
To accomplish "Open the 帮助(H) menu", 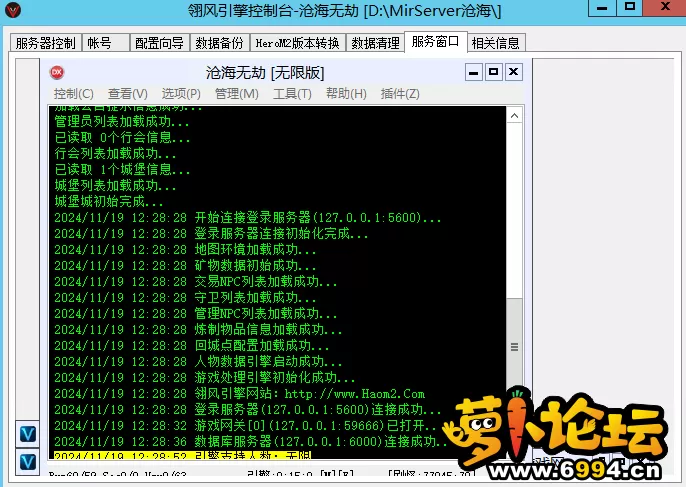I will 346,94.
